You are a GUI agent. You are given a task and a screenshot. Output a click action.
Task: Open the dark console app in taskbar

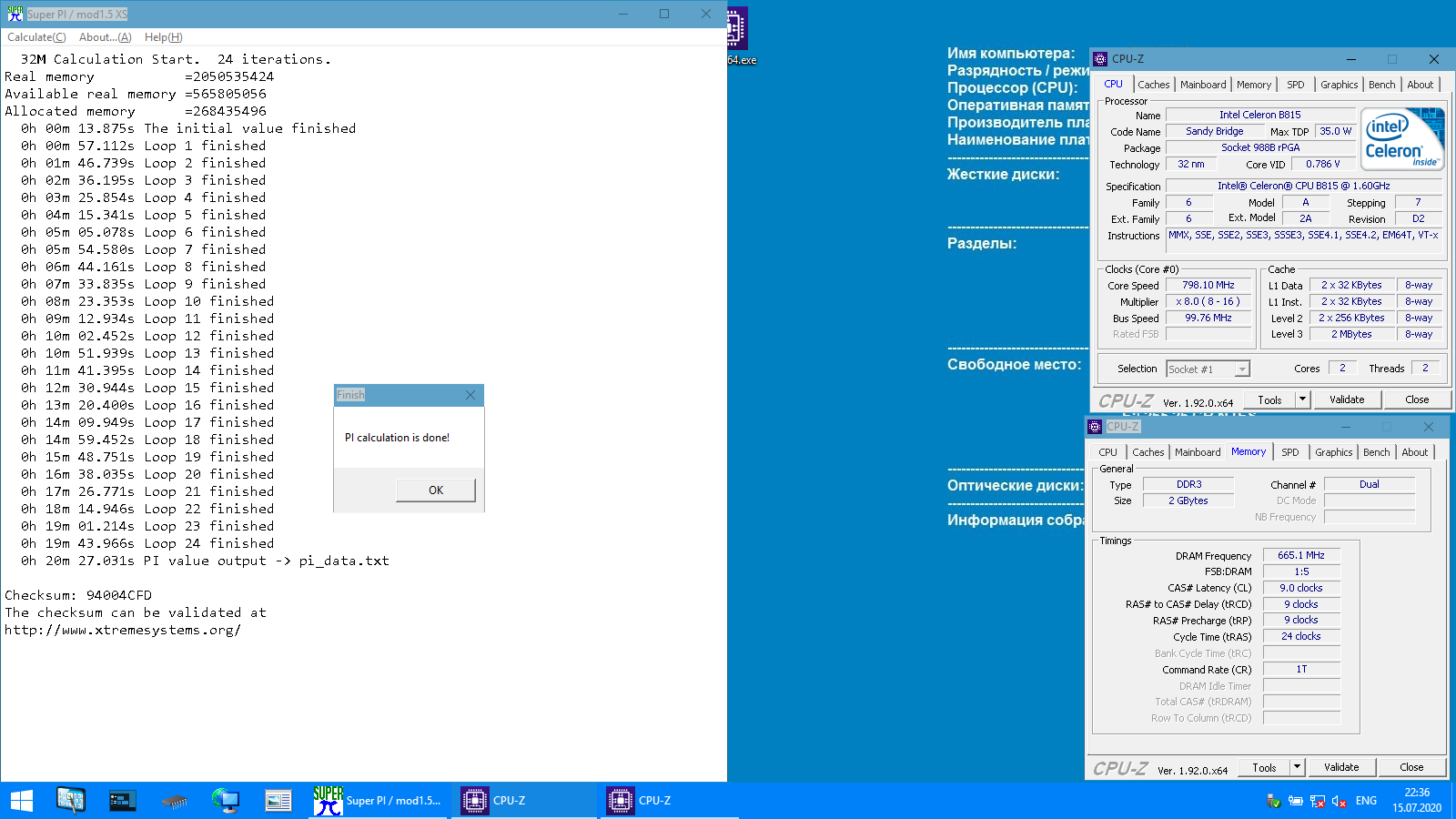click(122, 801)
